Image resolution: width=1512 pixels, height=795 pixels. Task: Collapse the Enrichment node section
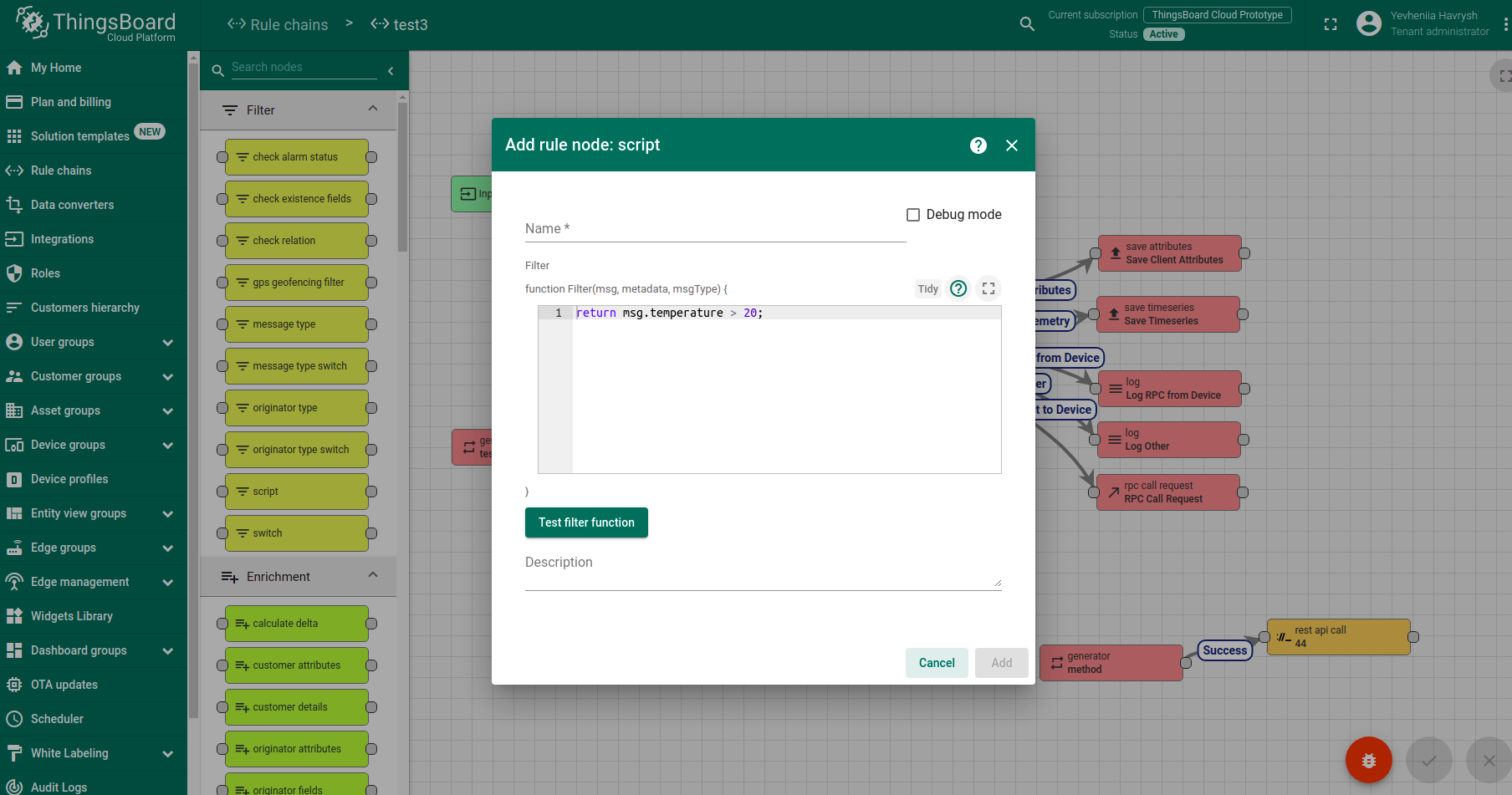click(x=373, y=575)
